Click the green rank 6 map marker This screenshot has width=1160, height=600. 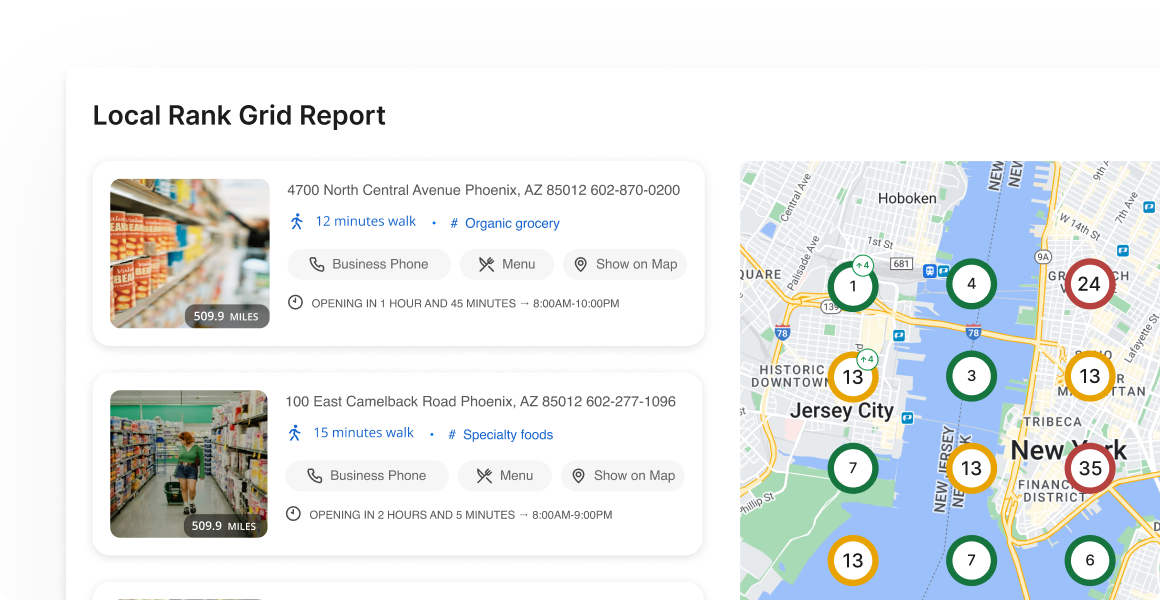point(1090,561)
